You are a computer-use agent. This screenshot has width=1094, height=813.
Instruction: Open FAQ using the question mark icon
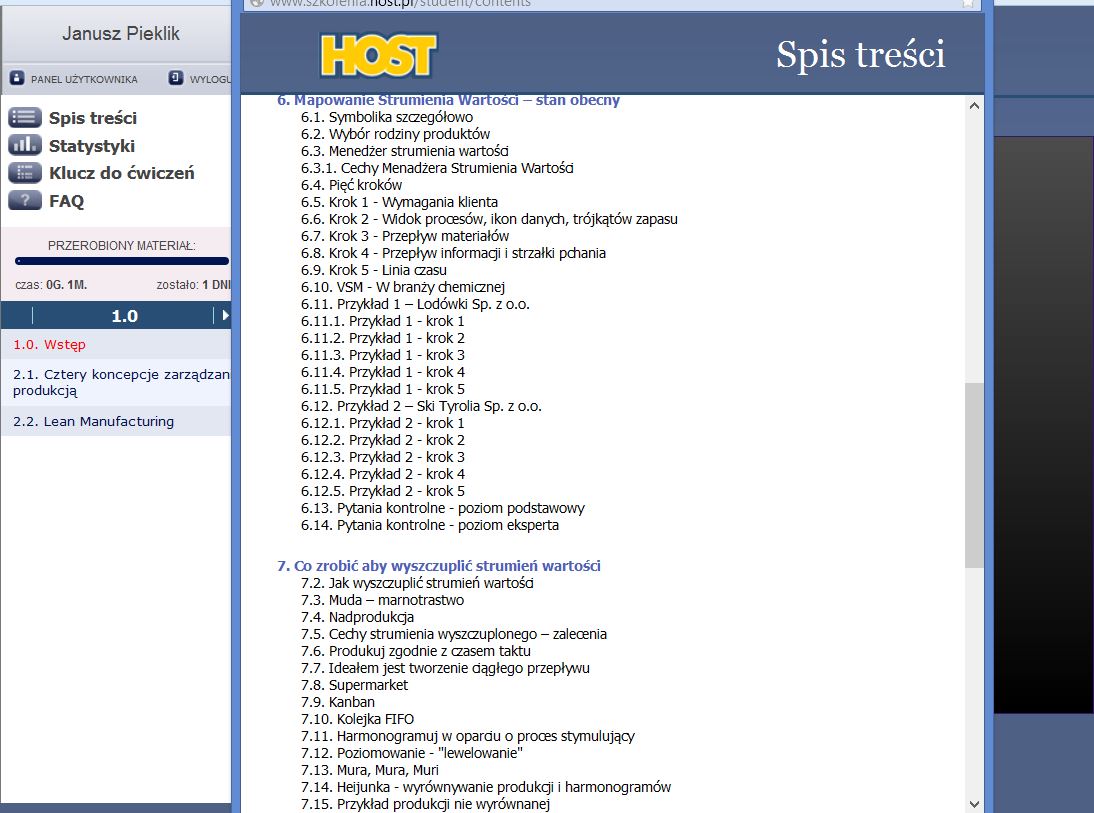click(x=24, y=201)
